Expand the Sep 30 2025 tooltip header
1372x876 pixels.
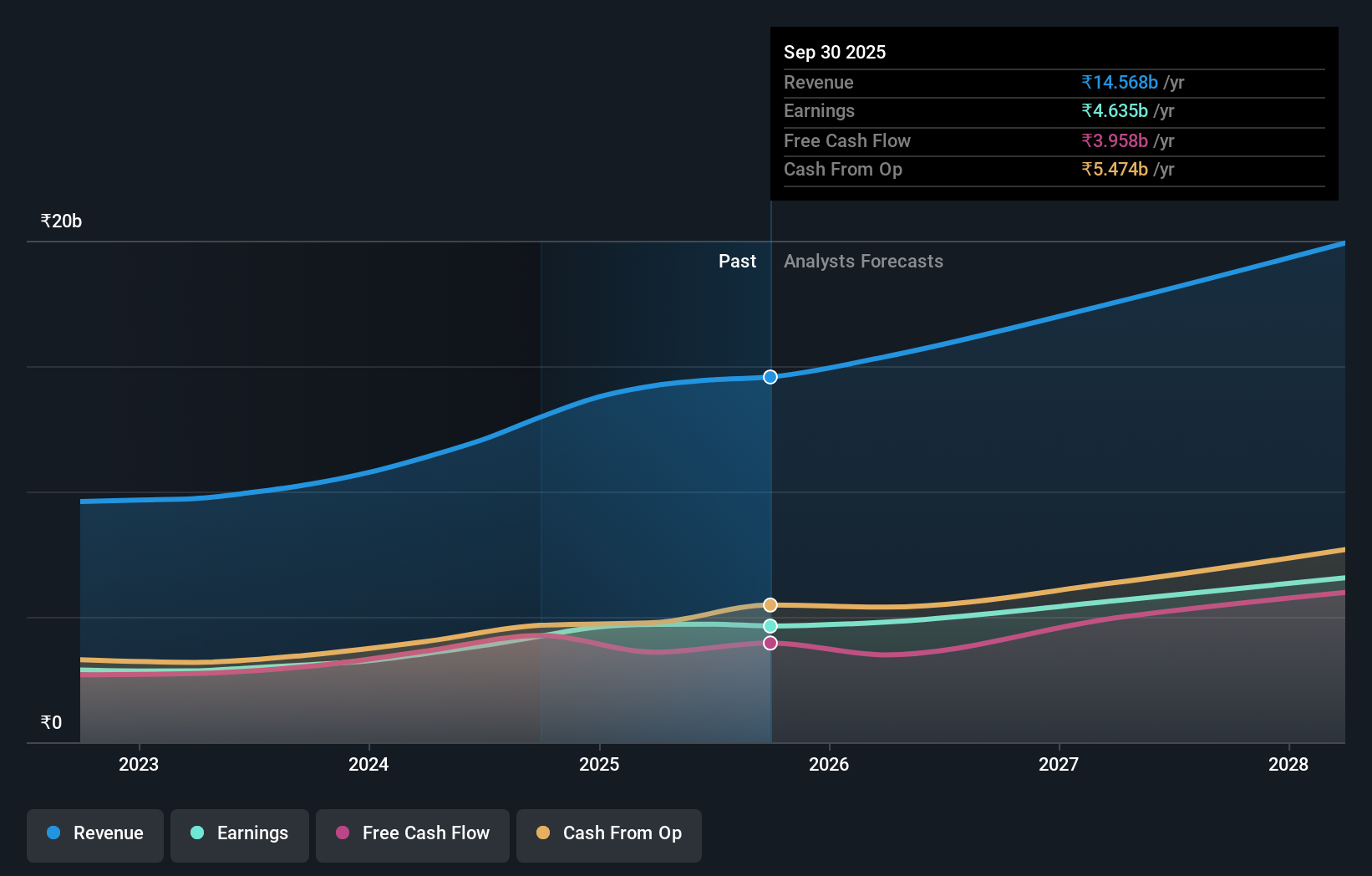(834, 52)
